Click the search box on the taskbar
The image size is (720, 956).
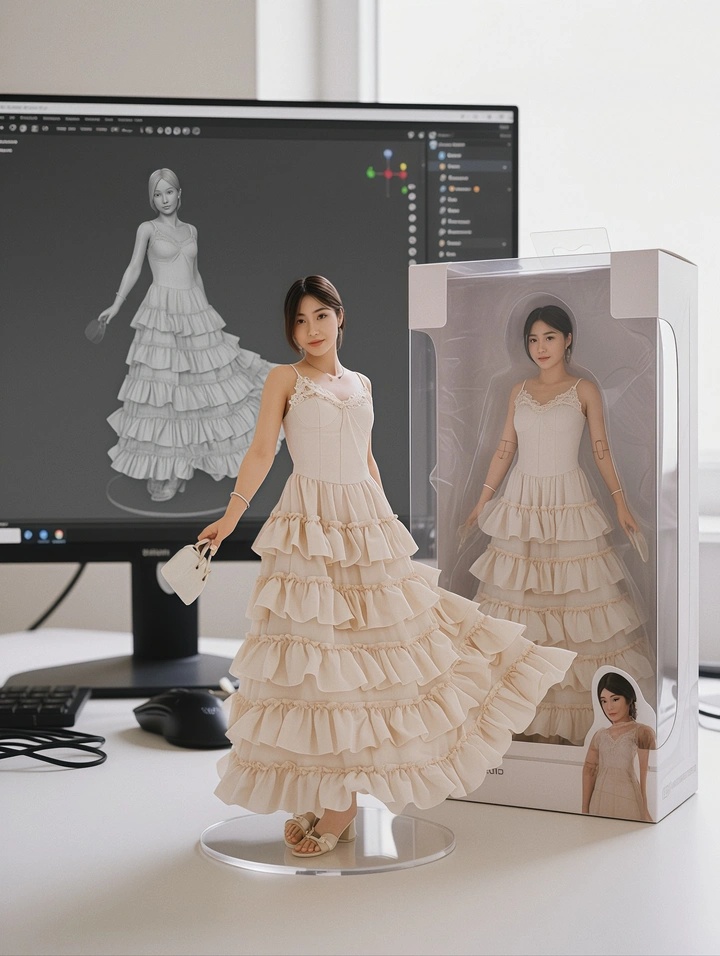pyautogui.click(x=10, y=535)
